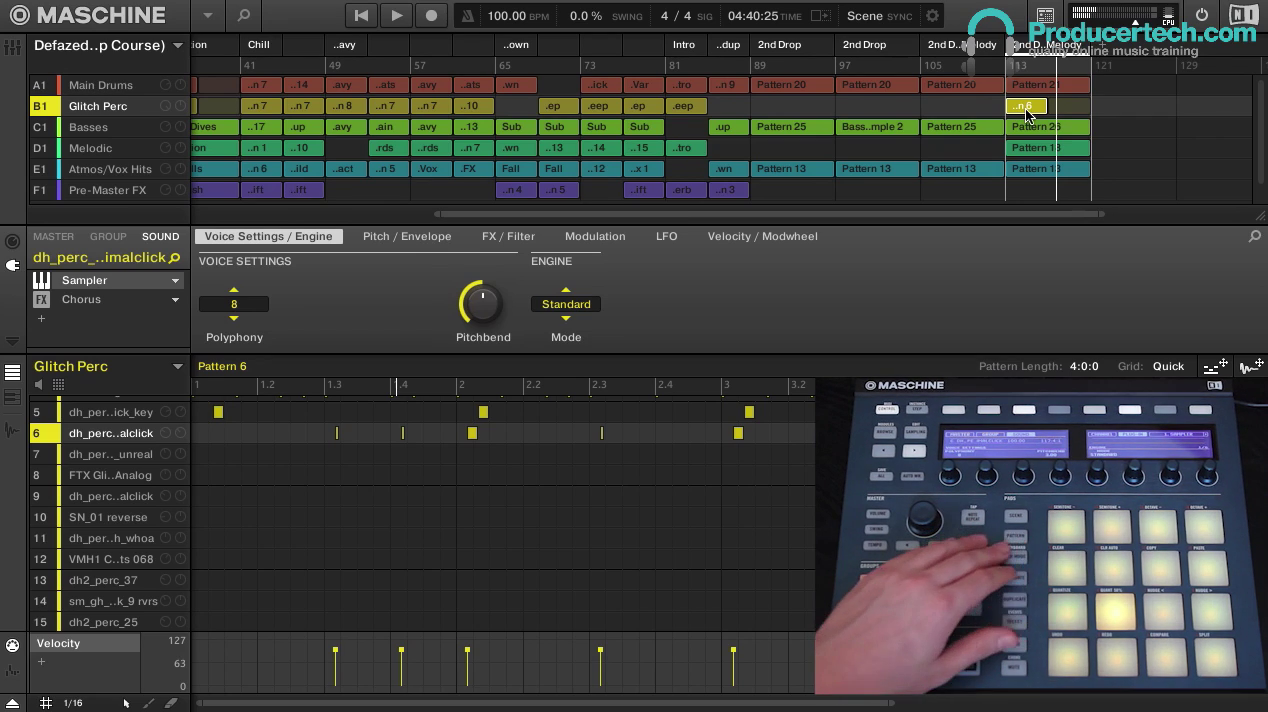This screenshot has width=1268, height=712.
Task: Solo the Pre-Master FX group
Action: pyautogui.click(x=180, y=190)
